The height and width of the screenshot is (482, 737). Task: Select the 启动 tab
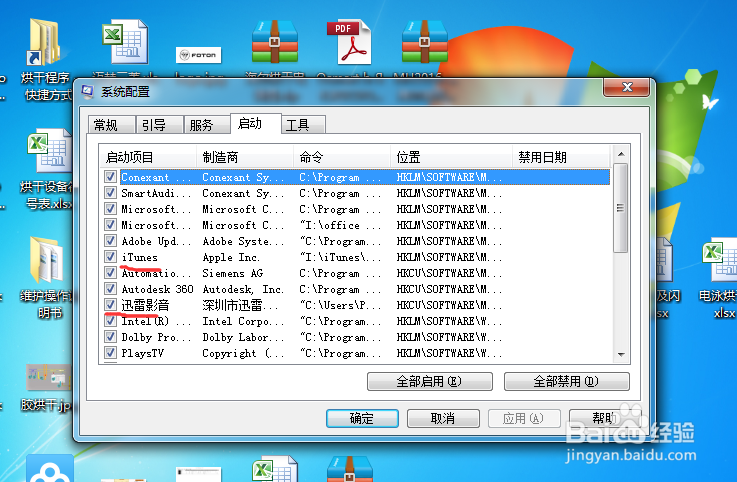pyautogui.click(x=256, y=124)
